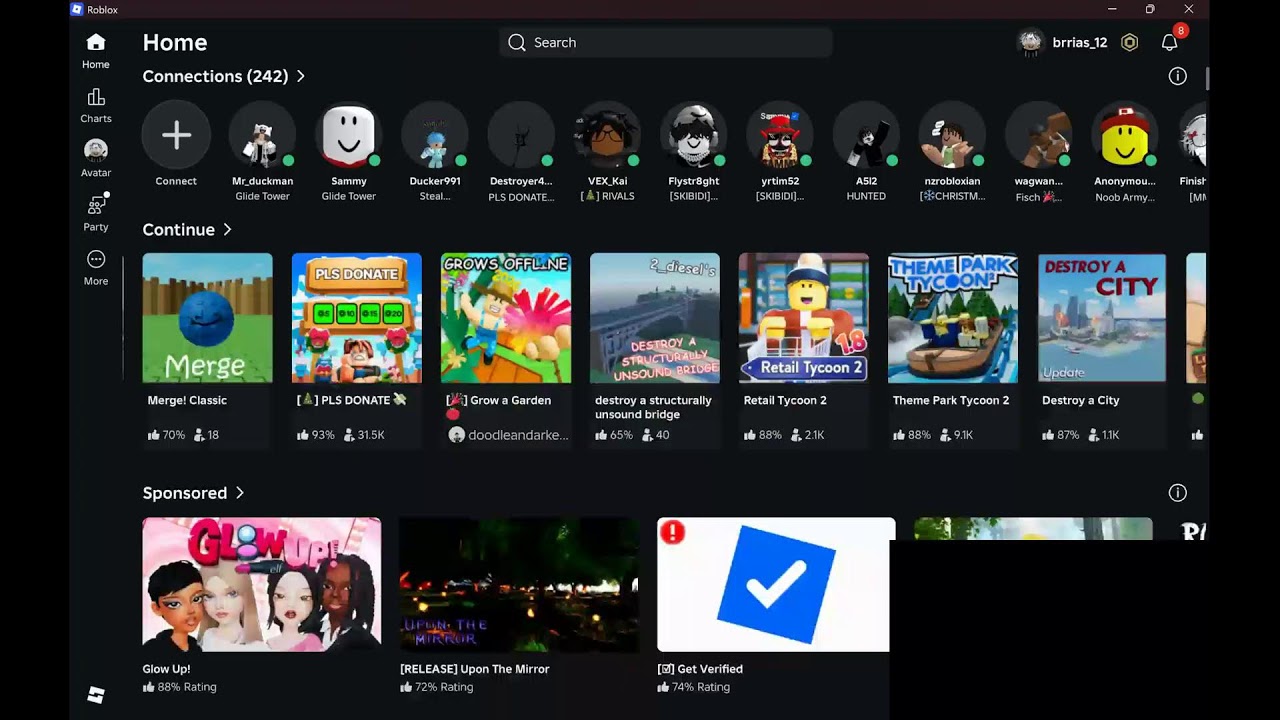Click the Roblox logo at sidebar bottom

pos(96,695)
